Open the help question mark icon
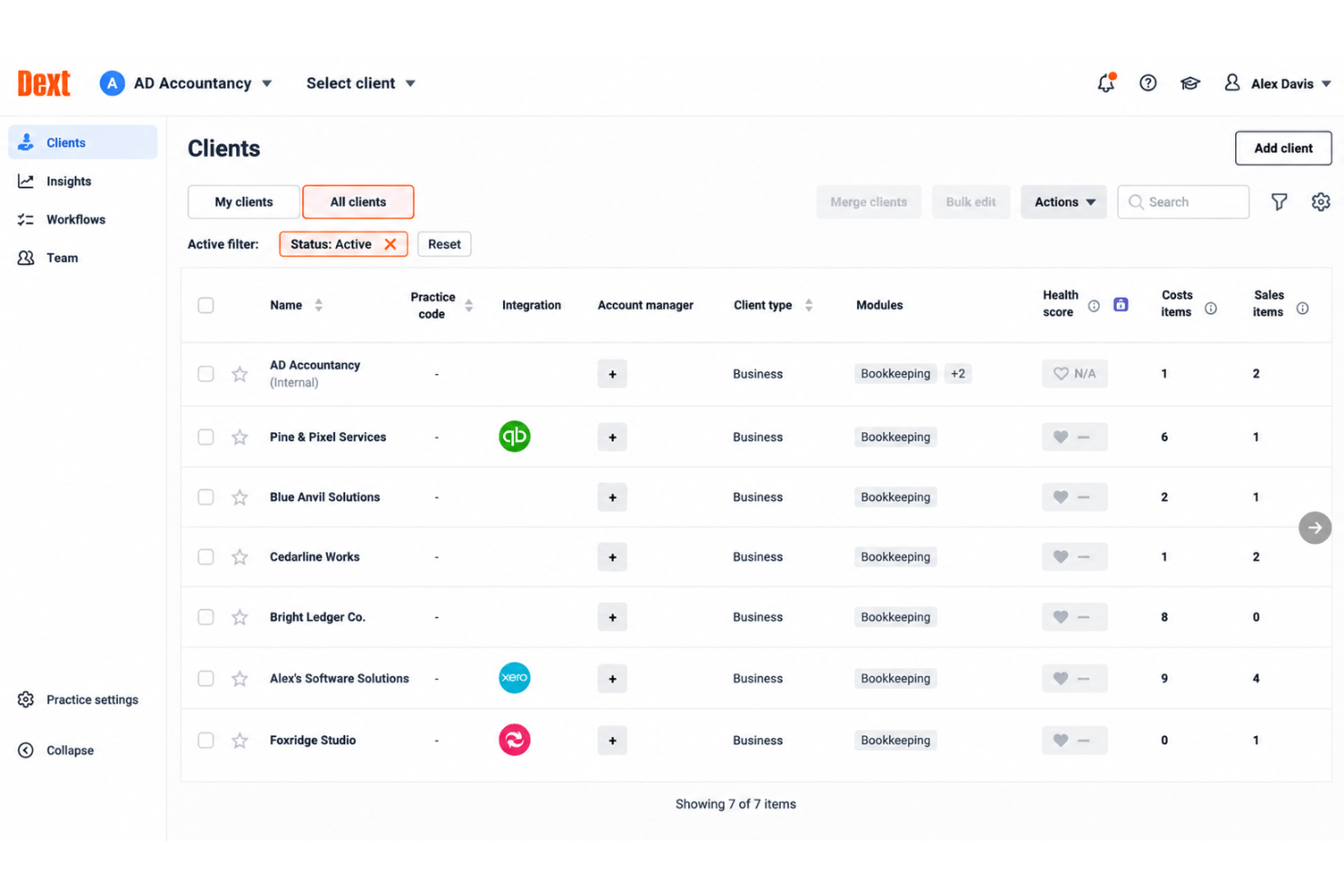This screenshot has height=896, width=1344. pyautogui.click(x=1148, y=83)
